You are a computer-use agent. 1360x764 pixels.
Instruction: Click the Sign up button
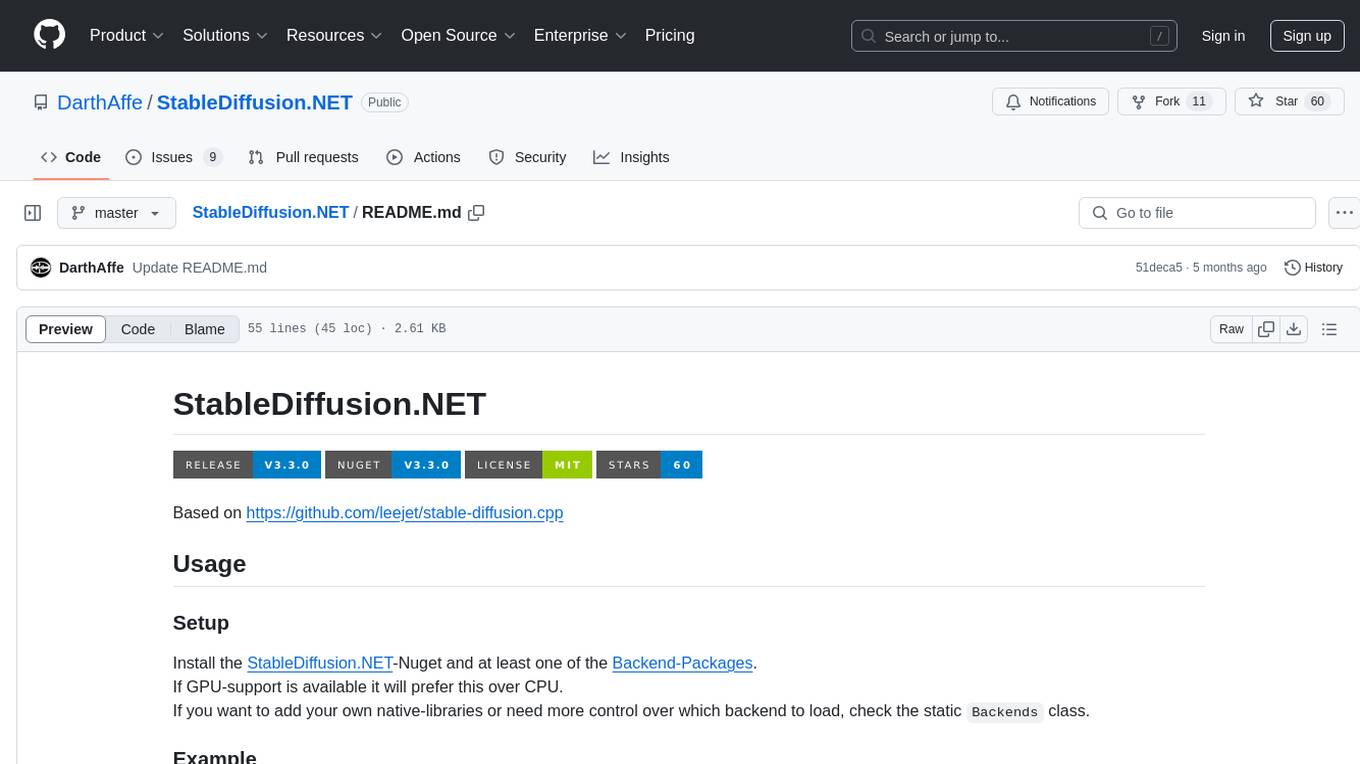pos(1307,36)
